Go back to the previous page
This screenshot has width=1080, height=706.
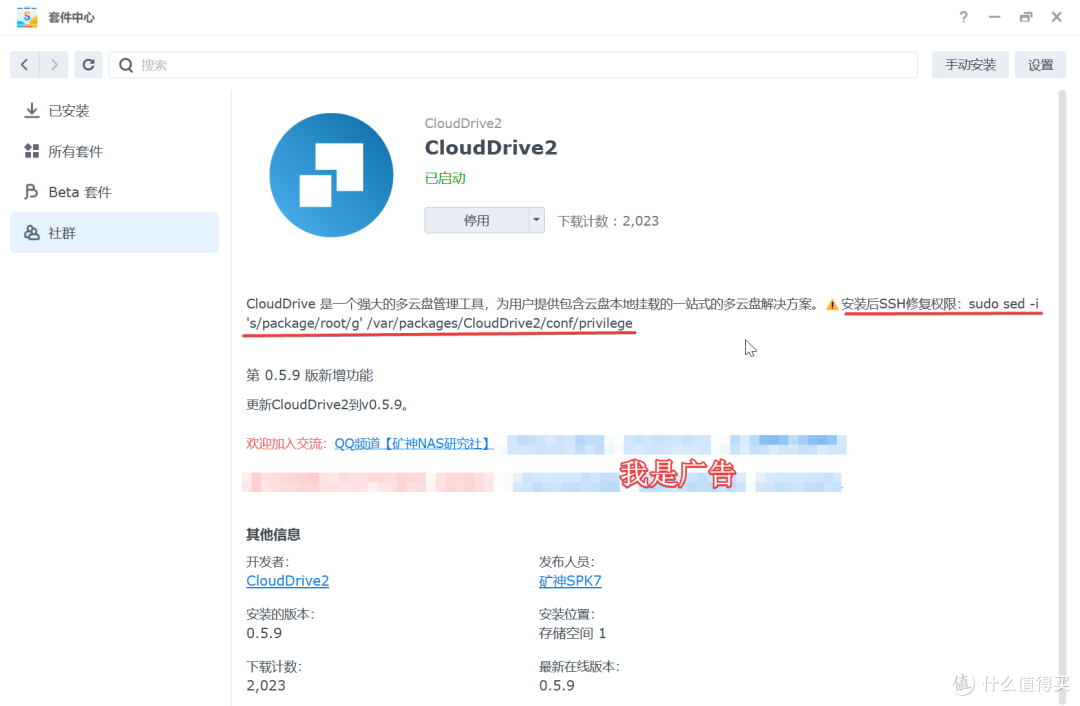[x=25, y=65]
